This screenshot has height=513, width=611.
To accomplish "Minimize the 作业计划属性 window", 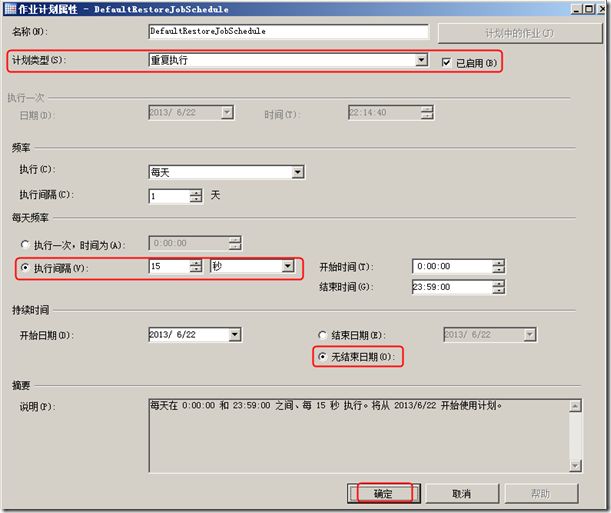I will point(577,9).
